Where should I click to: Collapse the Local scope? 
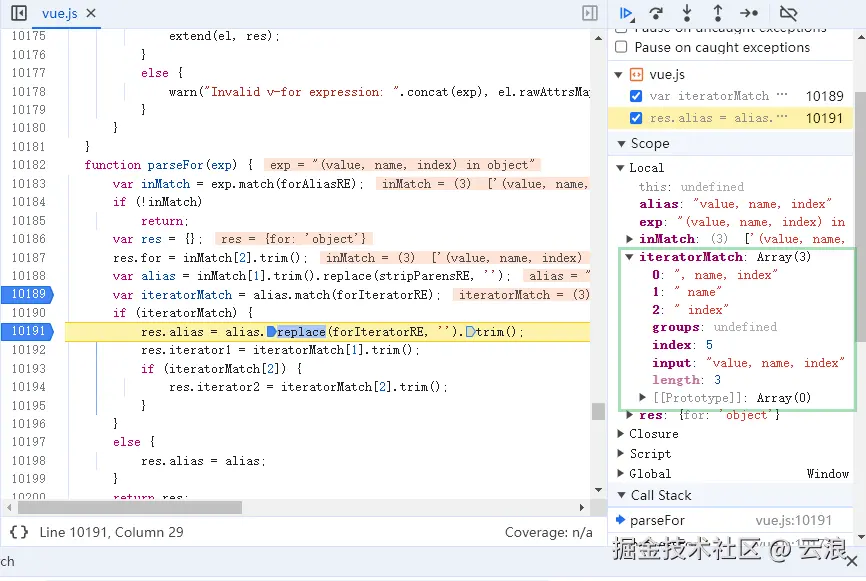tap(620, 167)
